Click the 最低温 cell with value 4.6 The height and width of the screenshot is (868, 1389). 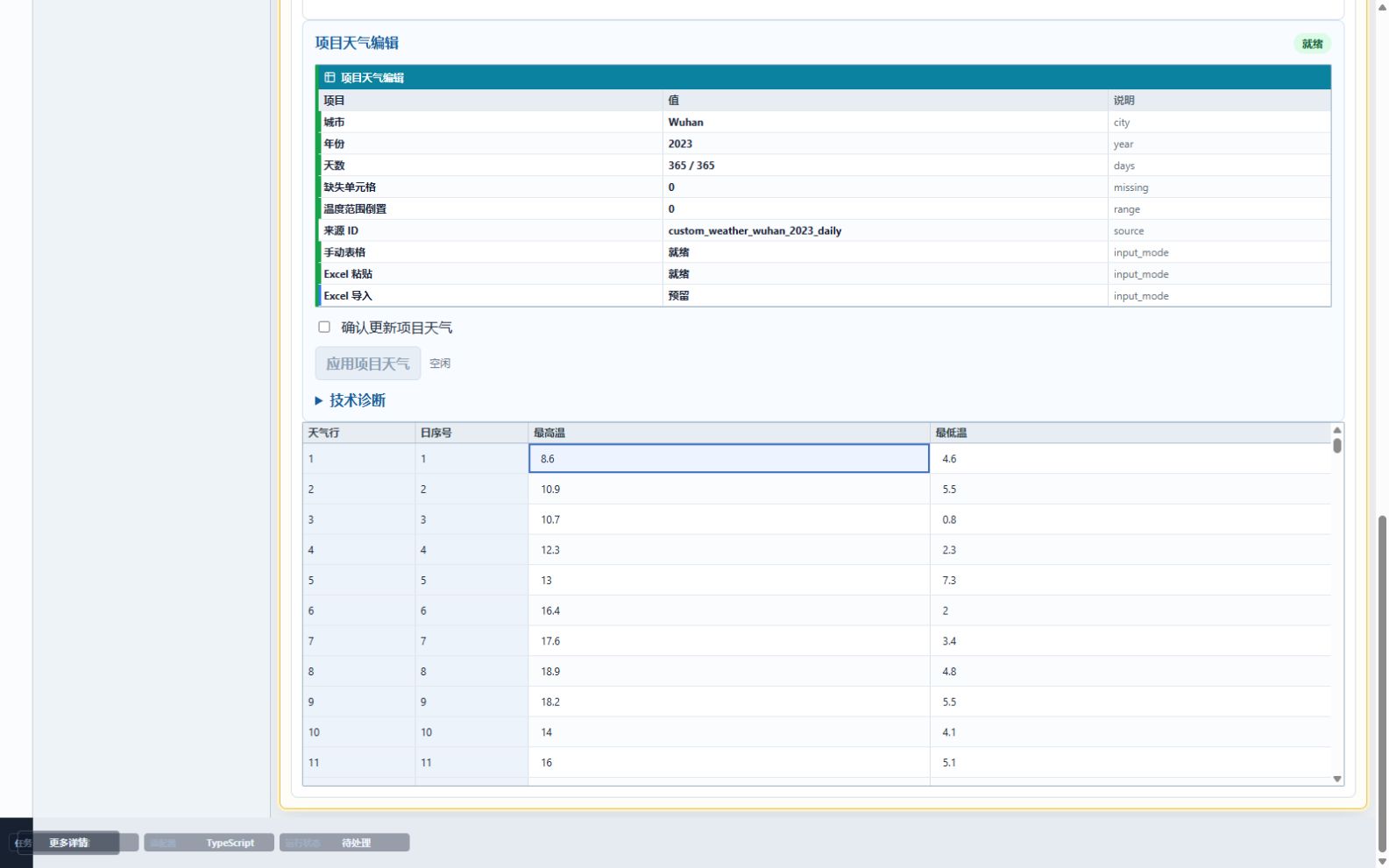1130,458
